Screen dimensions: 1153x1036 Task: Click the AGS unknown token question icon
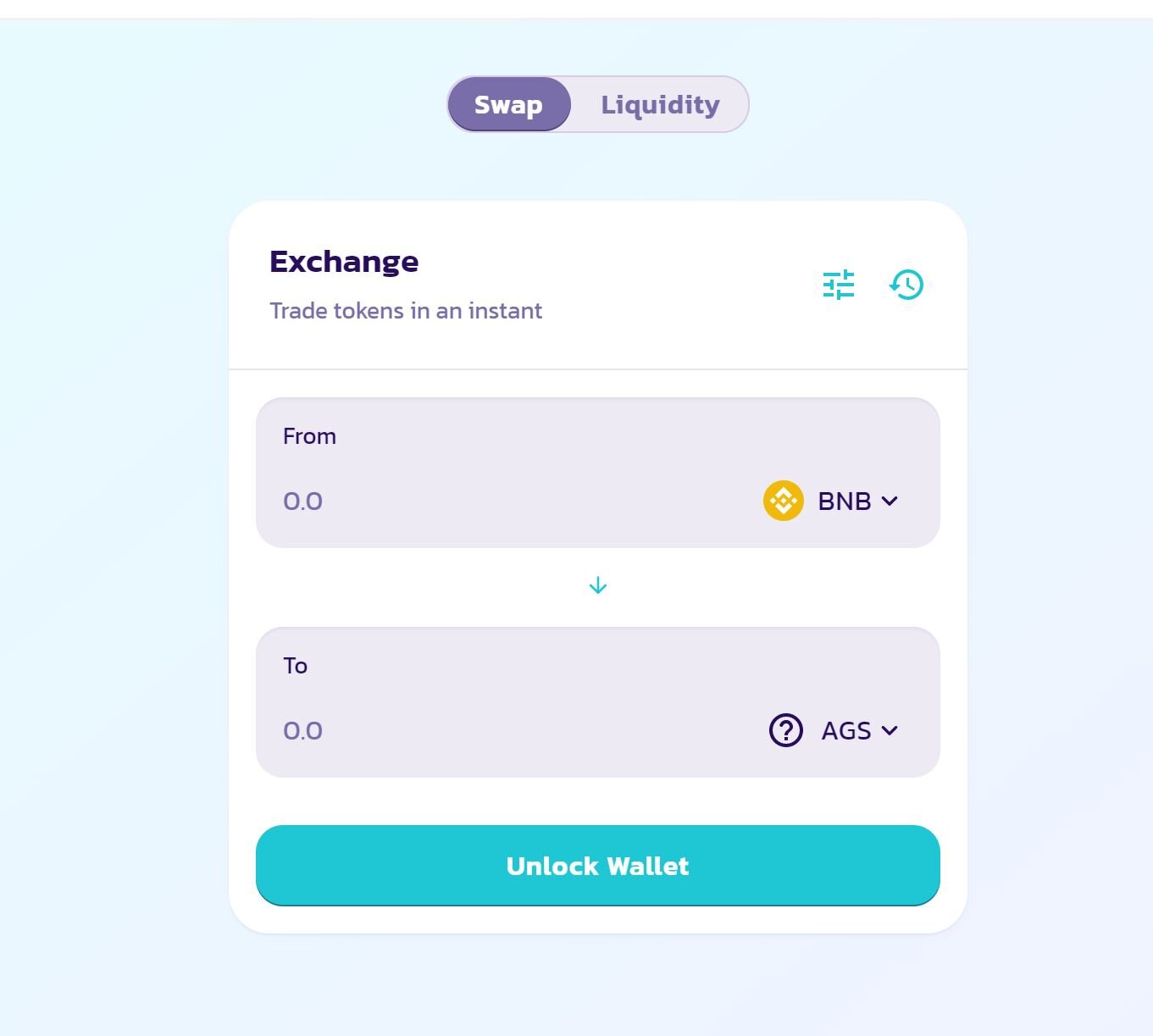click(786, 730)
